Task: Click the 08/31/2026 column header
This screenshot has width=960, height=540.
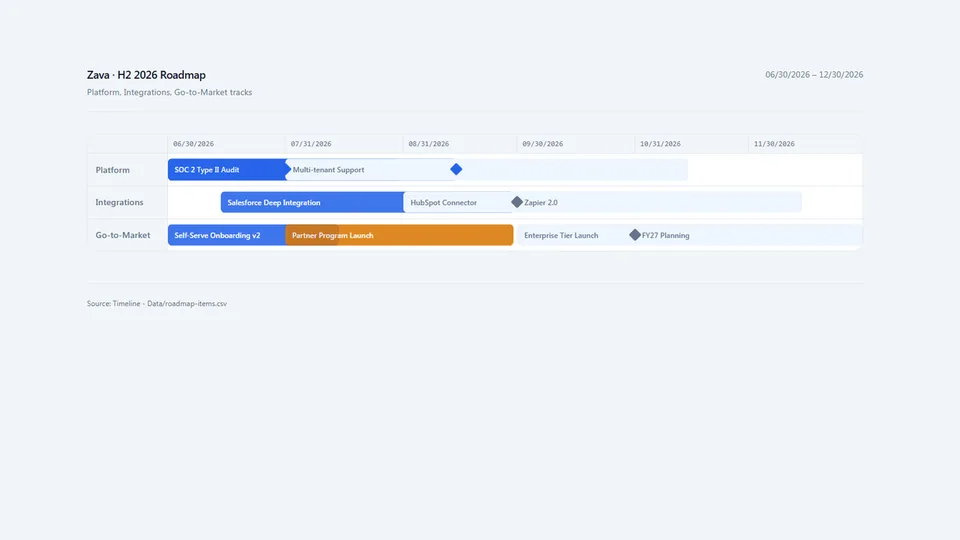Action: pos(429,144)
